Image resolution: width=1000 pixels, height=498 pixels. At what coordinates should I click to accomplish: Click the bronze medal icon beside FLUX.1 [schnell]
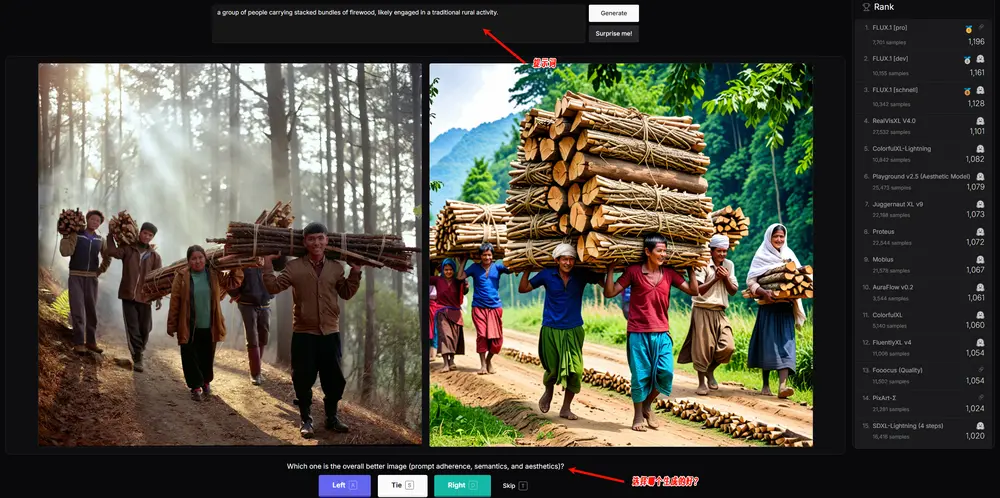click(x=967, y=90)
